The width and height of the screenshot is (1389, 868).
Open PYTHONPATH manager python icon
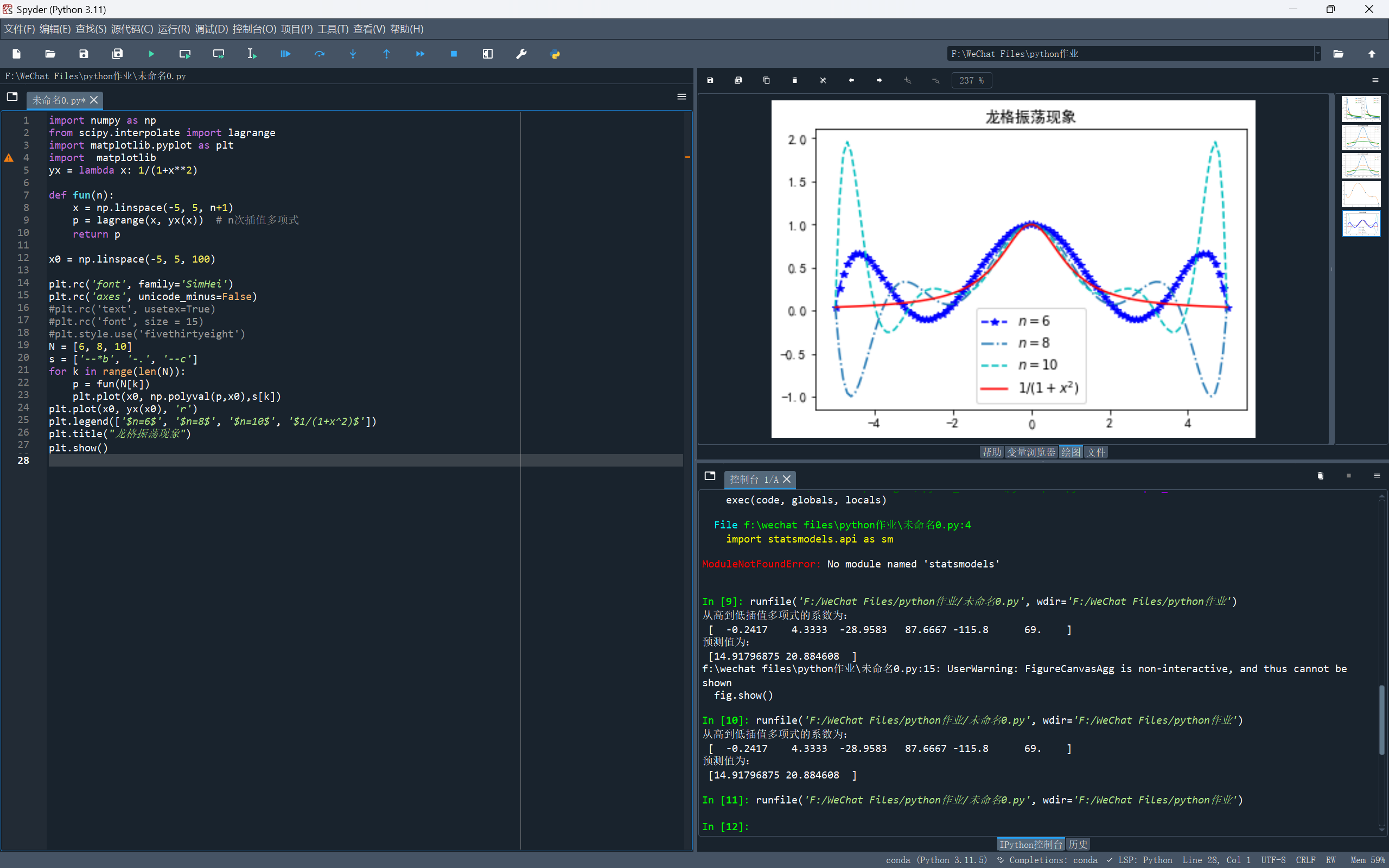[x=555, y=53]
